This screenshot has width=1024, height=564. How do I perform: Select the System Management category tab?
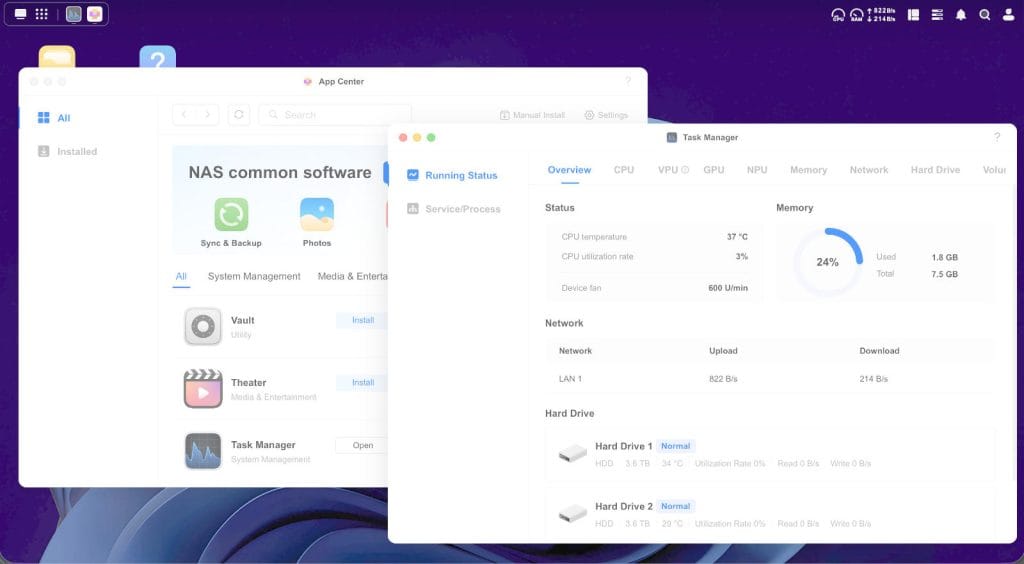pyautogui.click(x=254, y=276)
